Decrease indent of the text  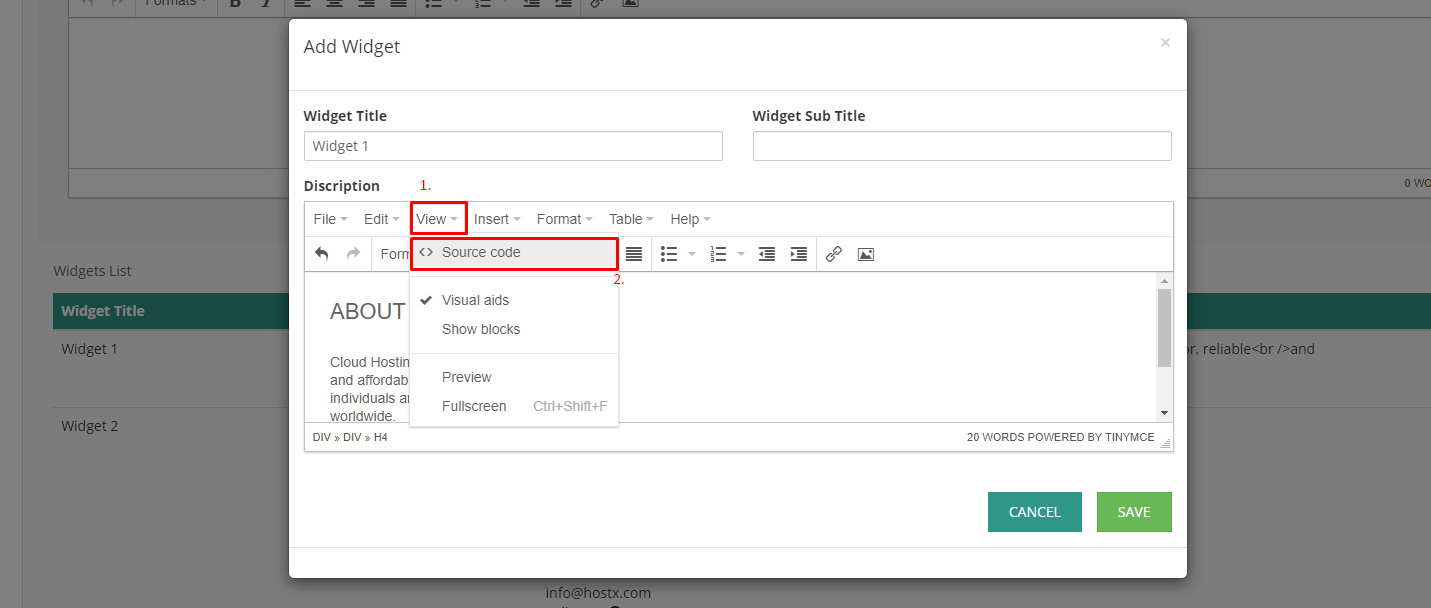point(767,254)
